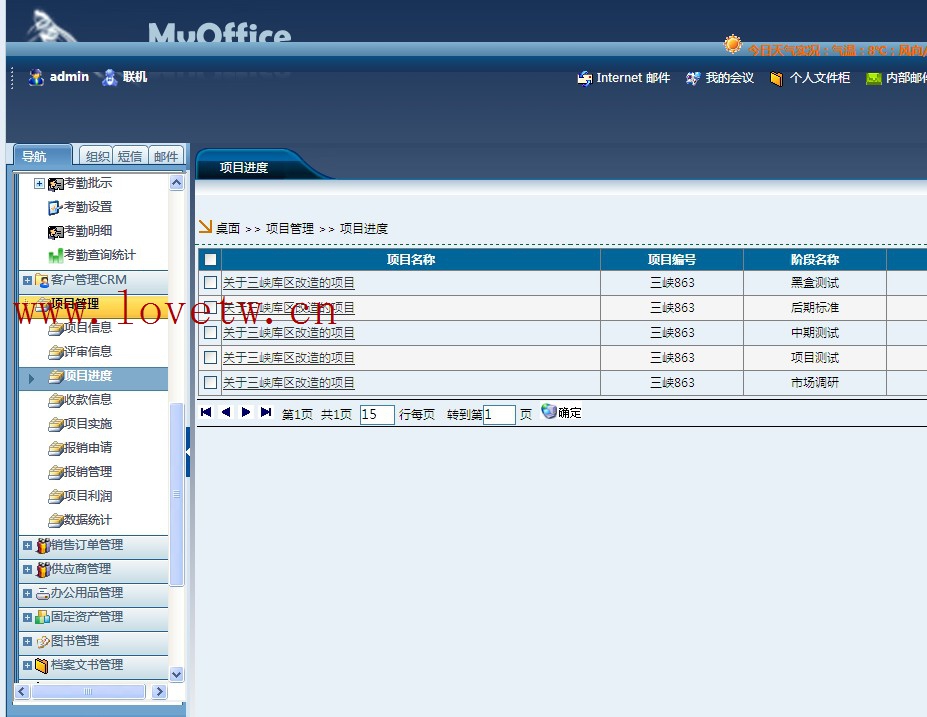Click the rows-per-page input field
Image resolution: width=927 pixels, height=717 pixels.
pyautogui.click(x=376, y=414)
